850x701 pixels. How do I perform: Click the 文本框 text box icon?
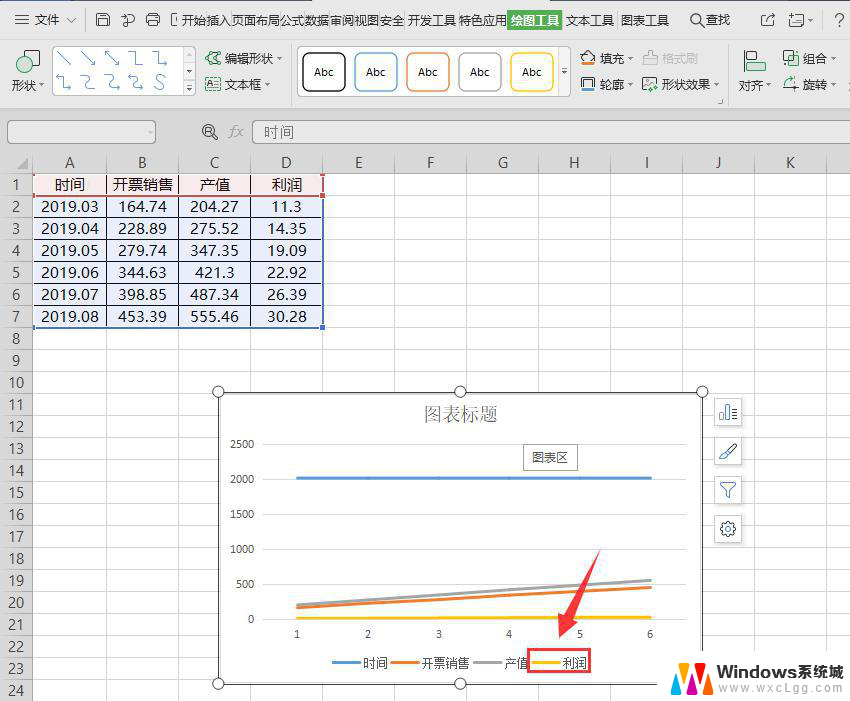pyautogui.click(x=213, y=84)
